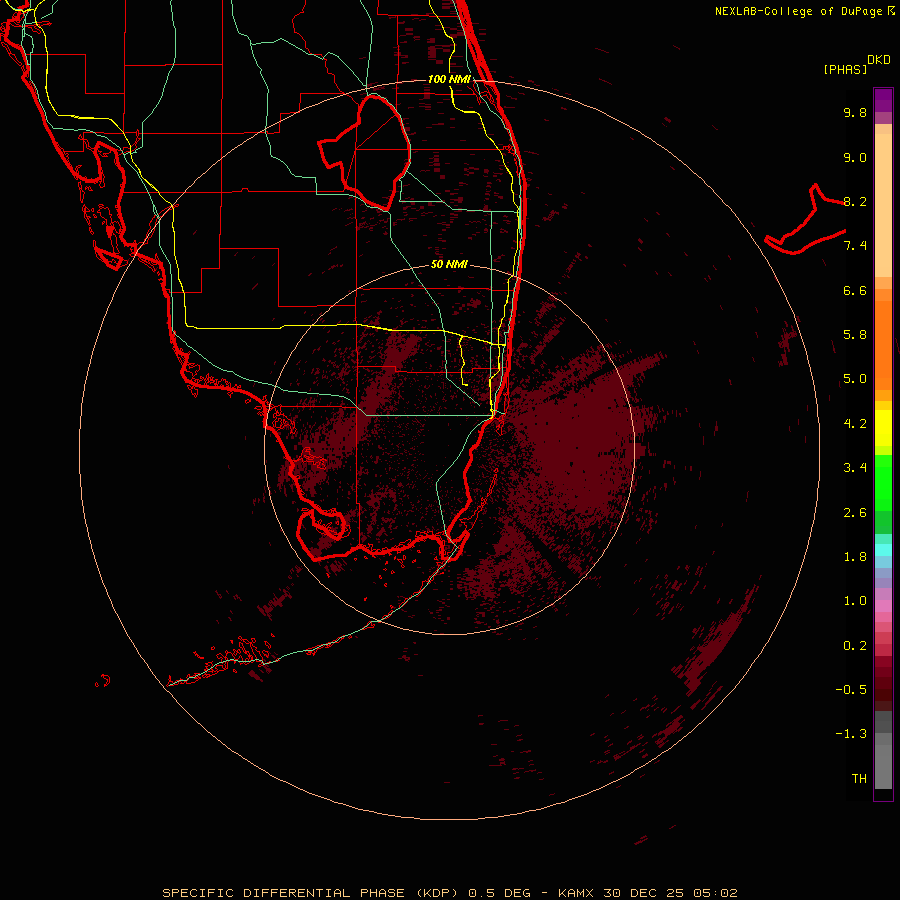Click the 1.8 value on color scale

point(855,557)
